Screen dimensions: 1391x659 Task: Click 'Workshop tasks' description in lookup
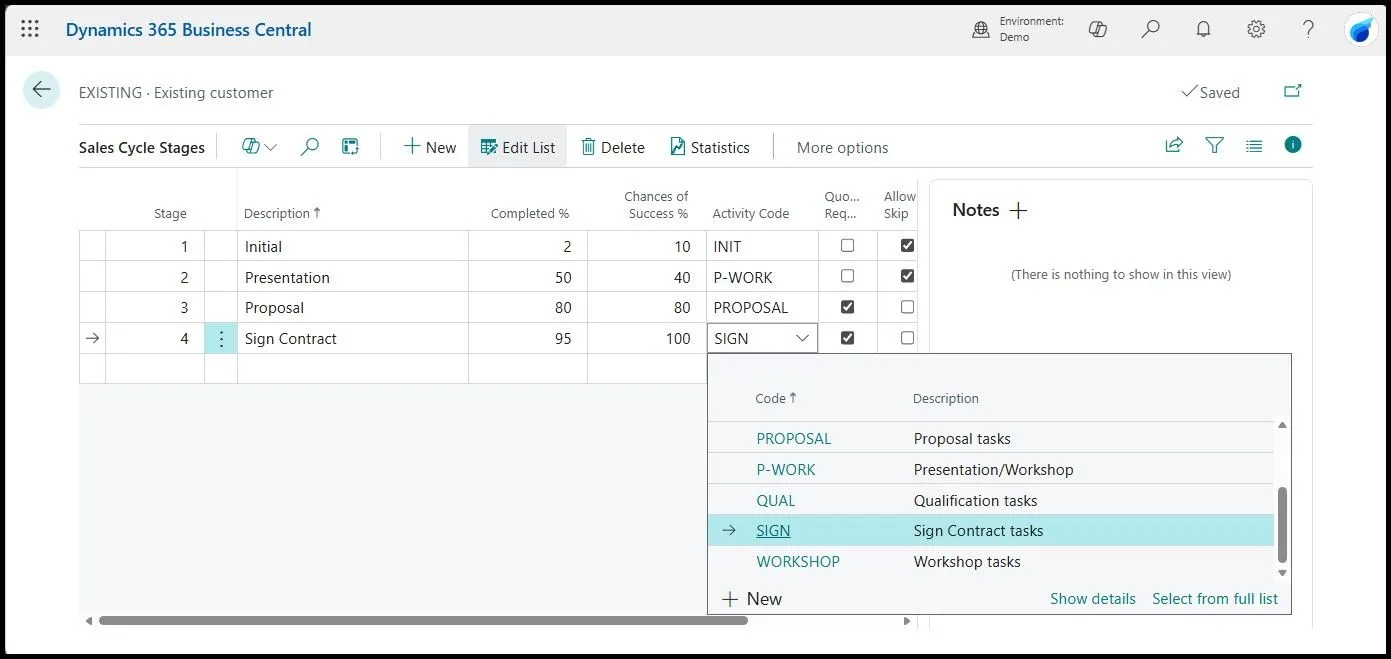967,562
